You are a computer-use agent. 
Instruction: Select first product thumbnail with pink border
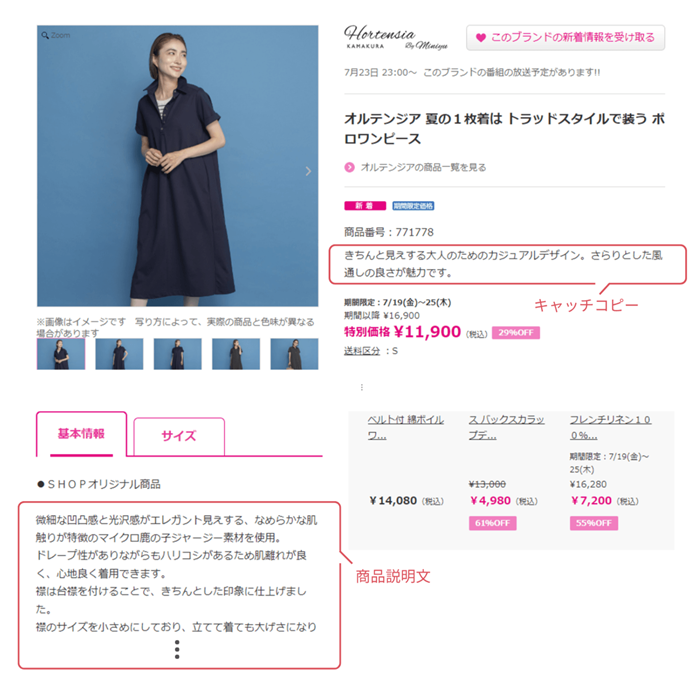point(61,354)
